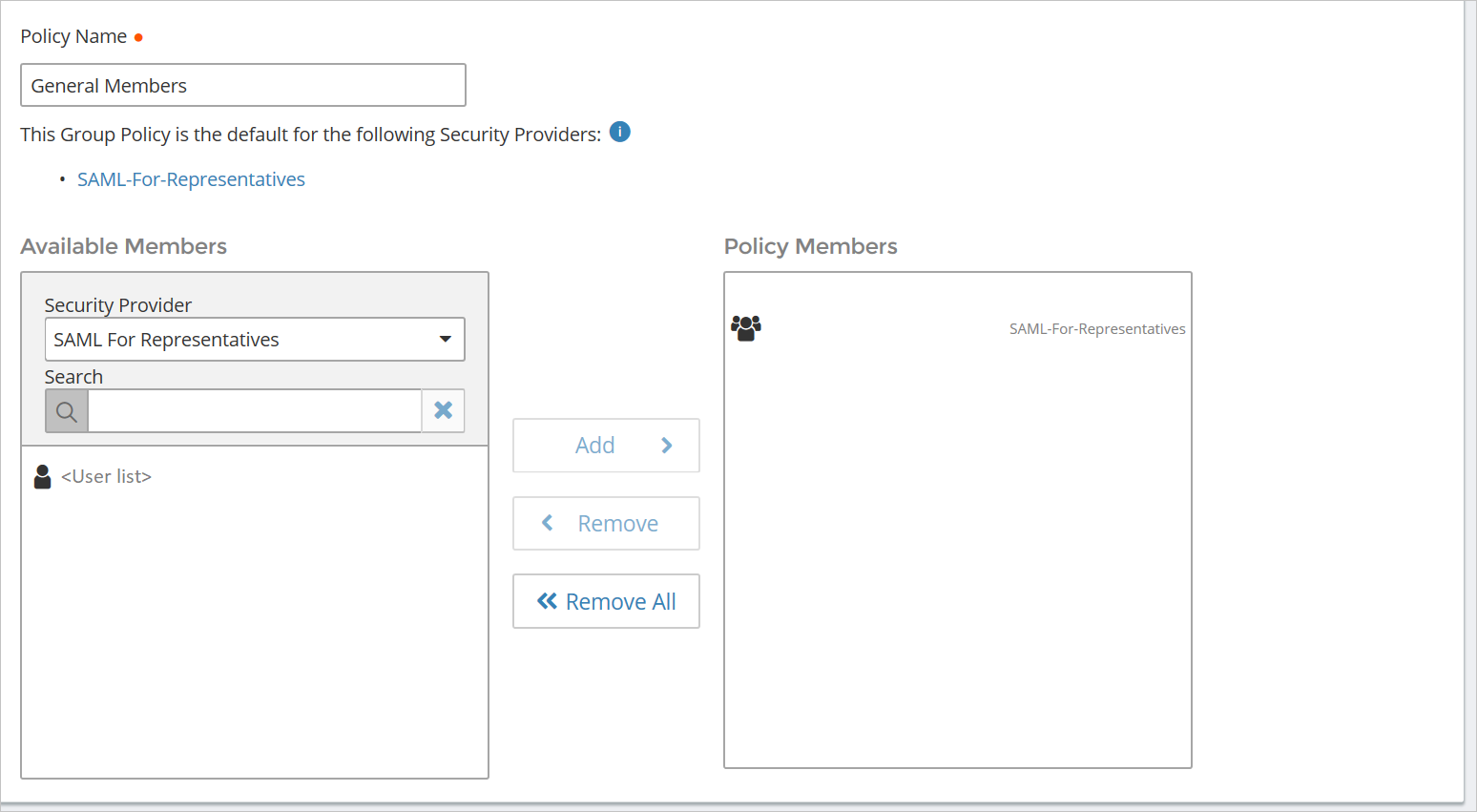Focus the Policy Name input field
1477x812 pixels.
click(243, 86)
